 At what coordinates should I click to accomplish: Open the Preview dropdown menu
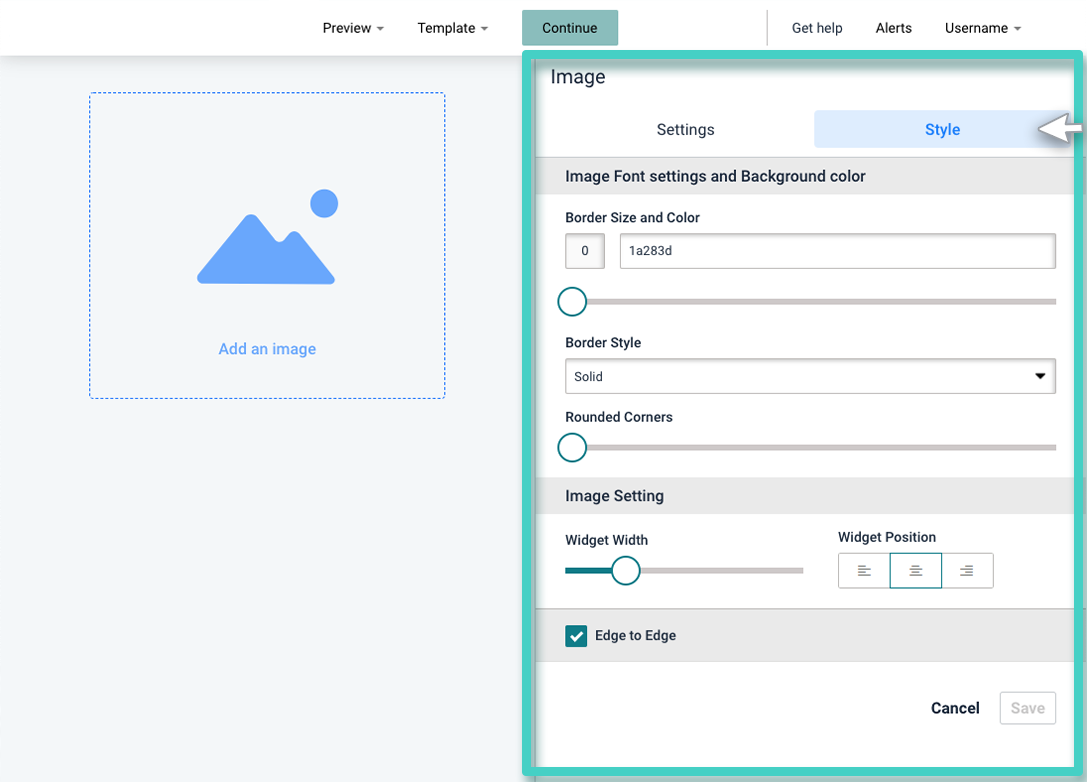click(x=353, y=28)
